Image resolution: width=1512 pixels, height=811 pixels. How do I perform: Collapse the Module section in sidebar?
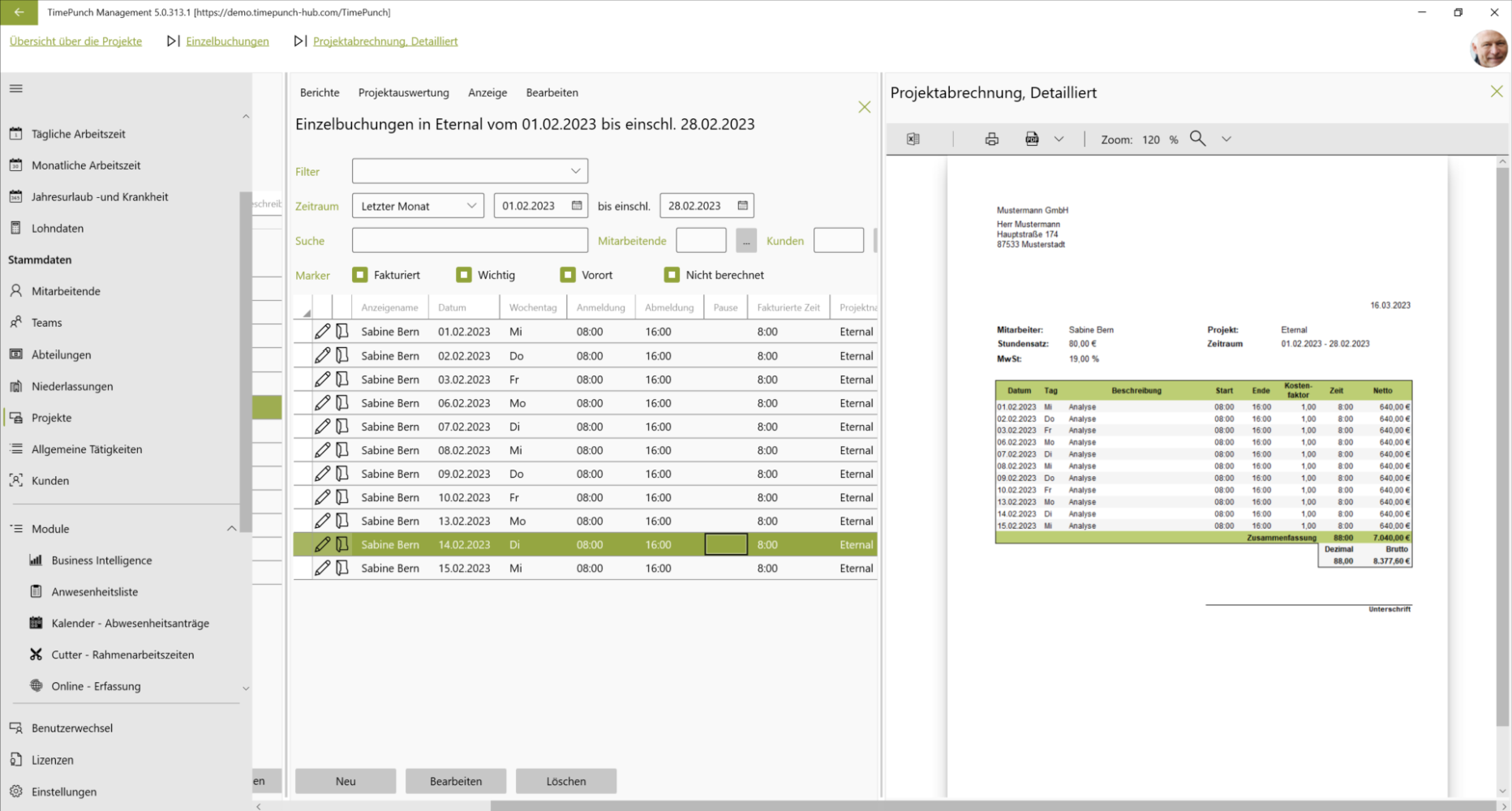click(231, 529)
